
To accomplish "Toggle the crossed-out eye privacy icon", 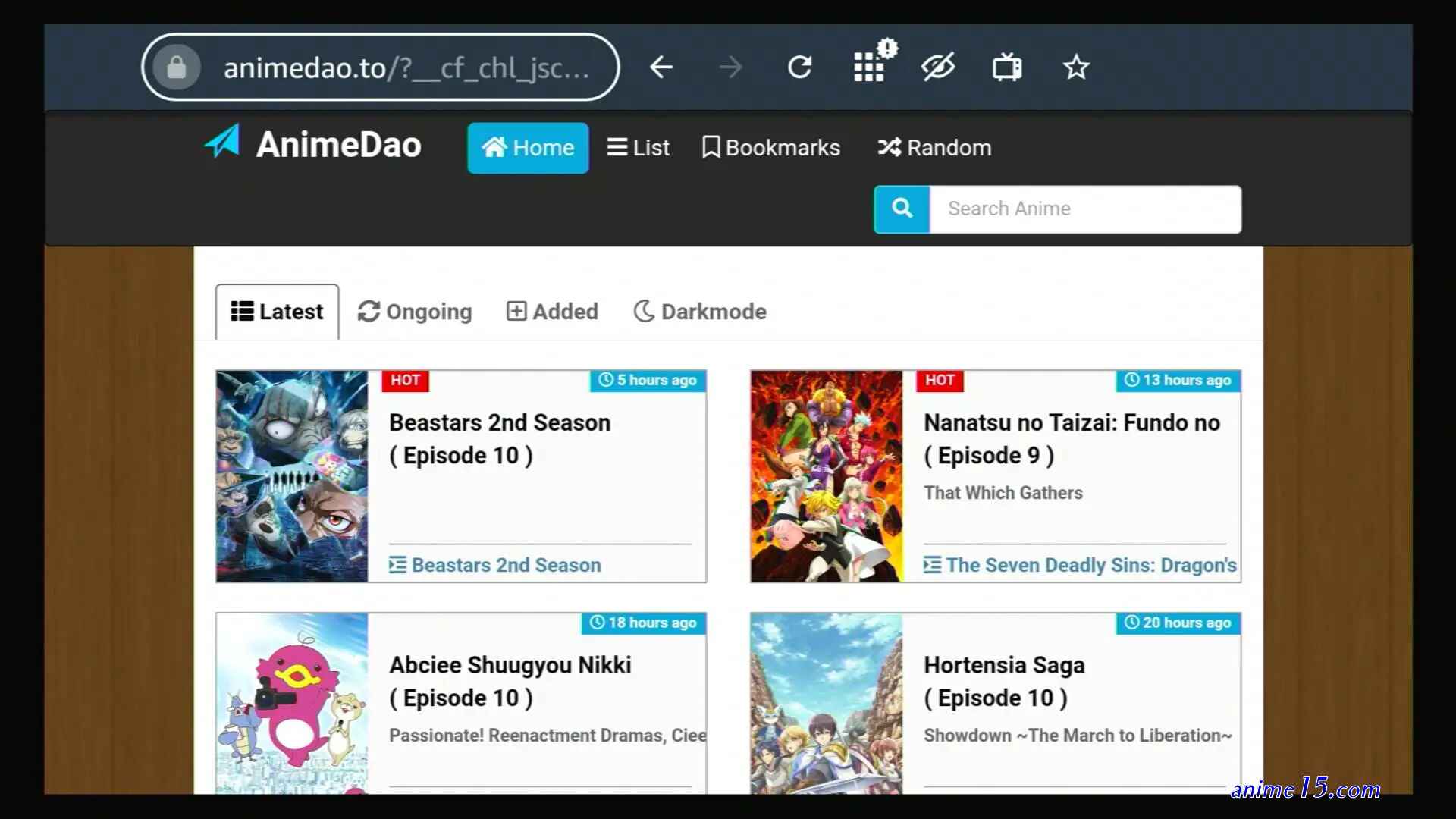I will [938, 67].
